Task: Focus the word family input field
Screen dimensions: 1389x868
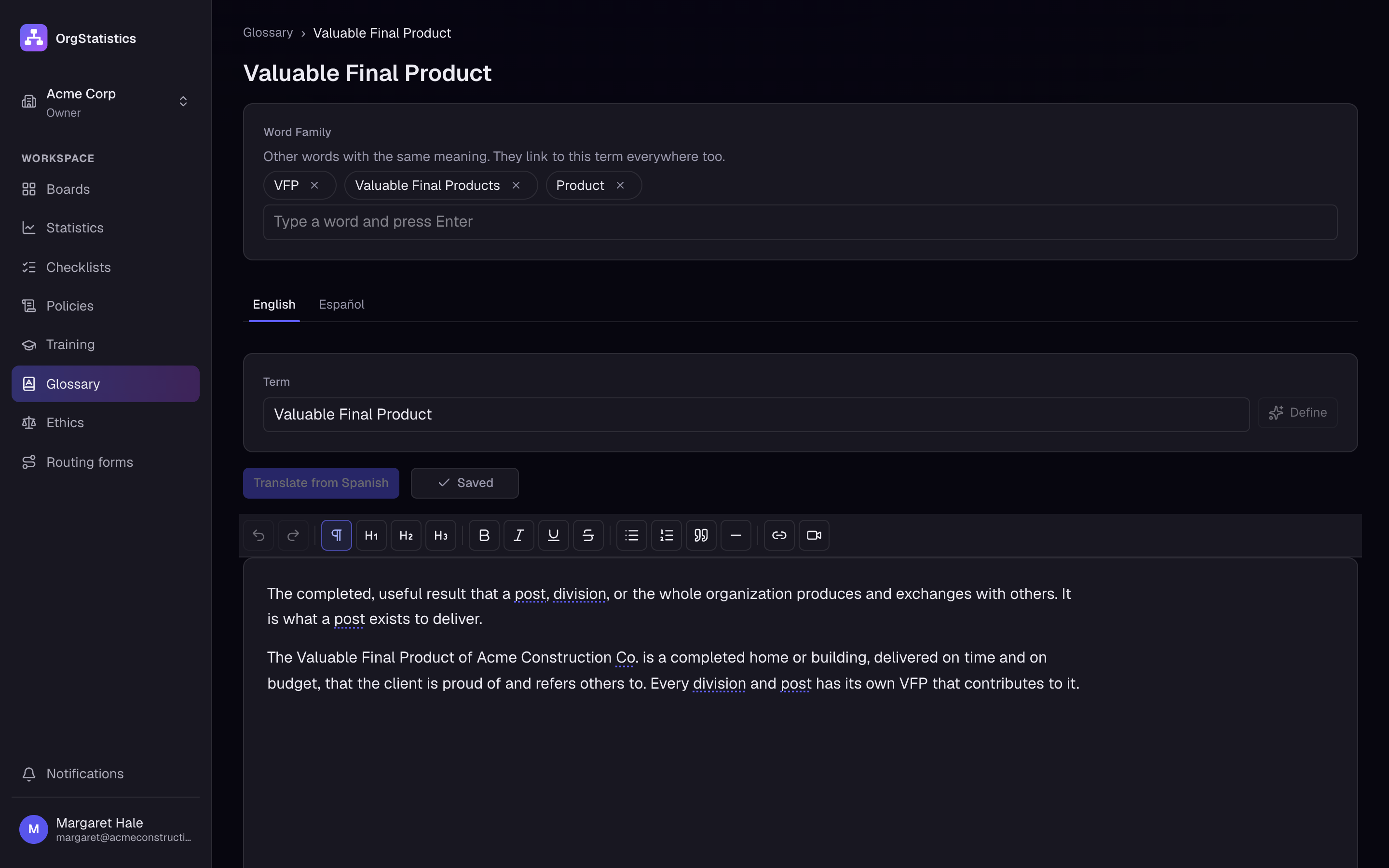Action: tap(800, 222)
